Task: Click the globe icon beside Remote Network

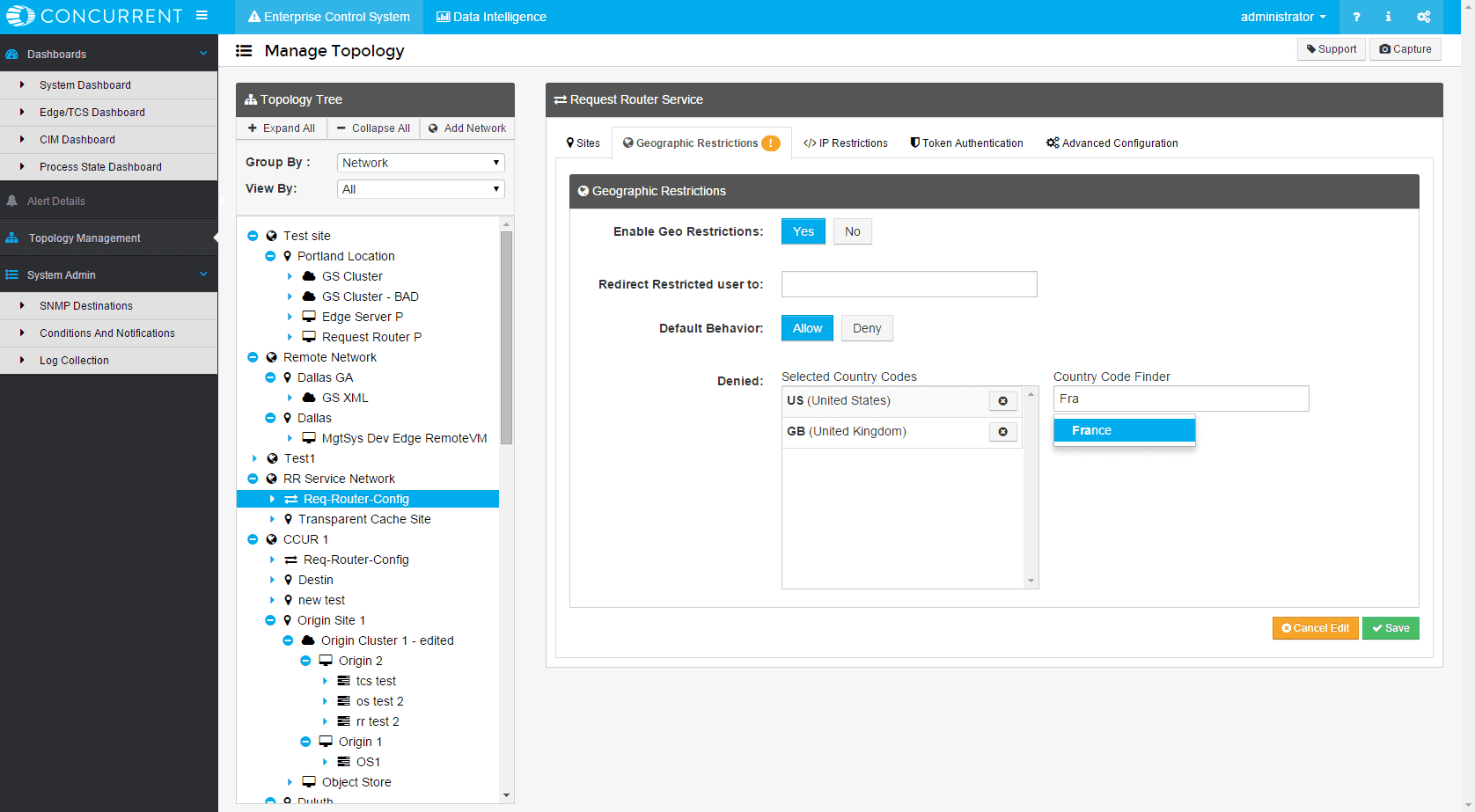Action: pyautogui.click(x=271, y=357)
